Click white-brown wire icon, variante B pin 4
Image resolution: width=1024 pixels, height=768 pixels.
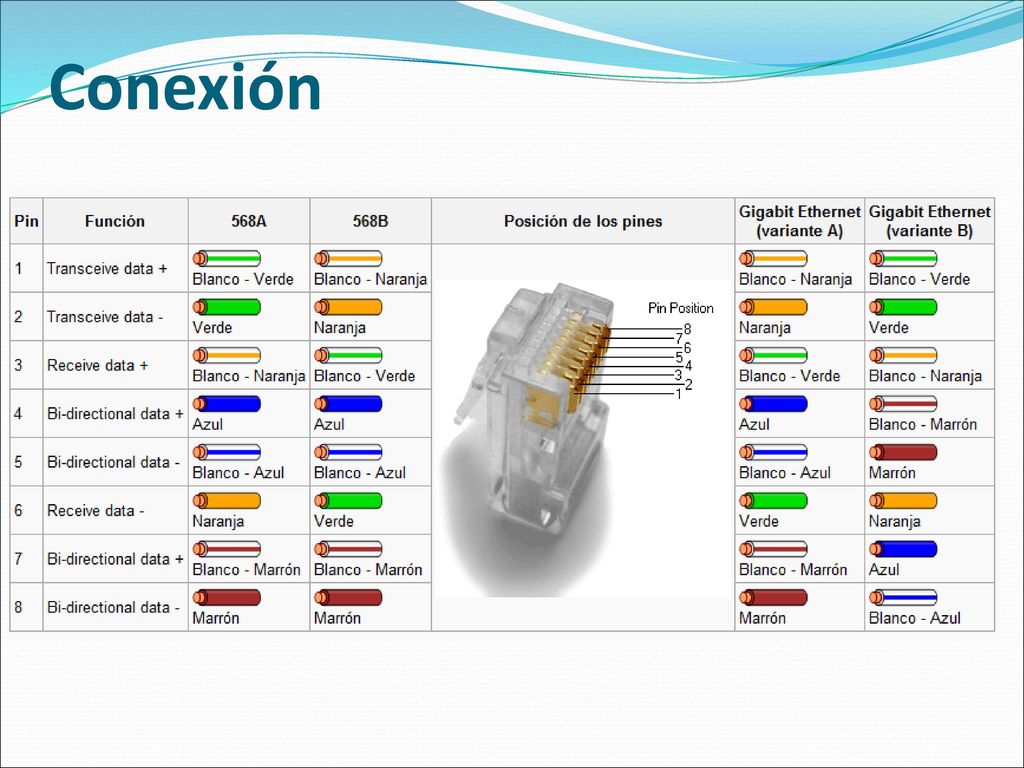(x=903, y=404)
